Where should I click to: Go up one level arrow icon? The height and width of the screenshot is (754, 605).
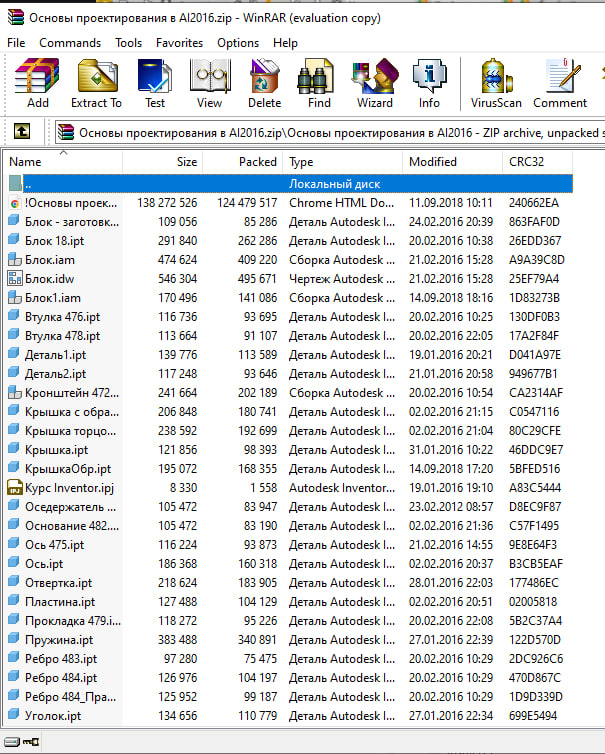click(x=22, y=131)
